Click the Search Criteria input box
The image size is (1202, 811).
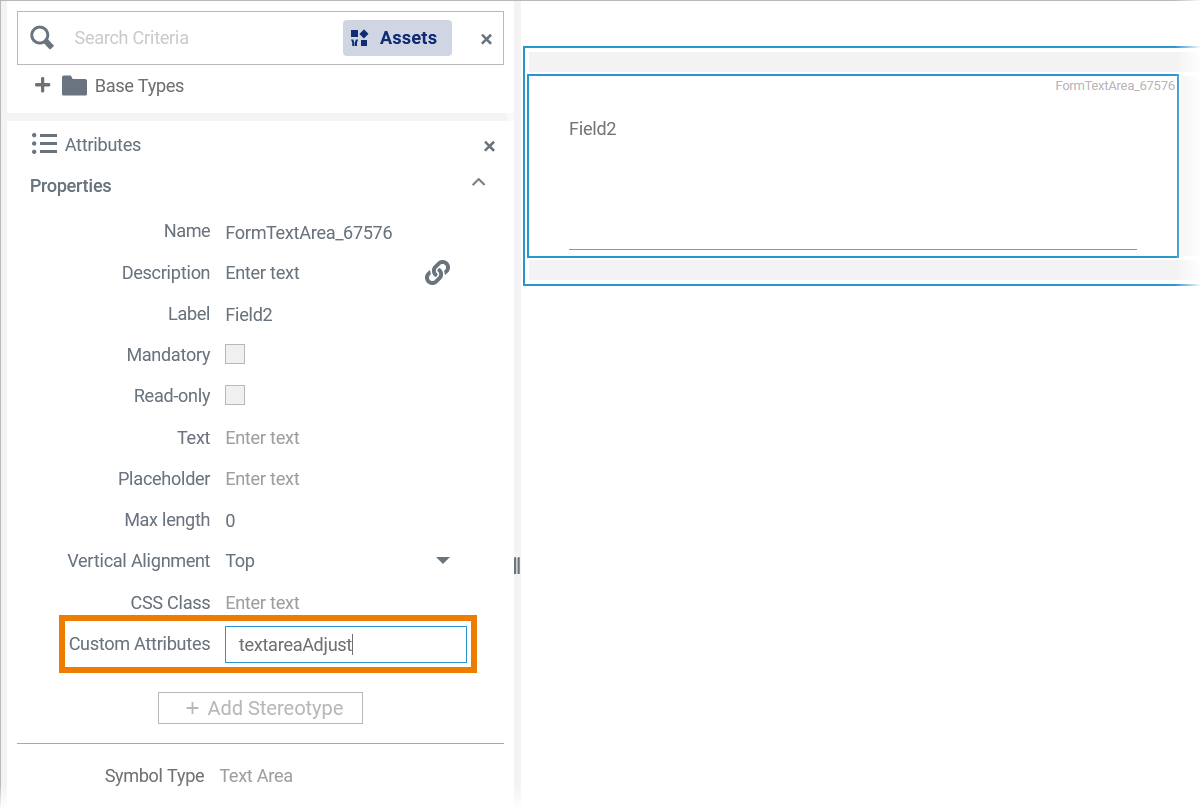click(200, 38)
